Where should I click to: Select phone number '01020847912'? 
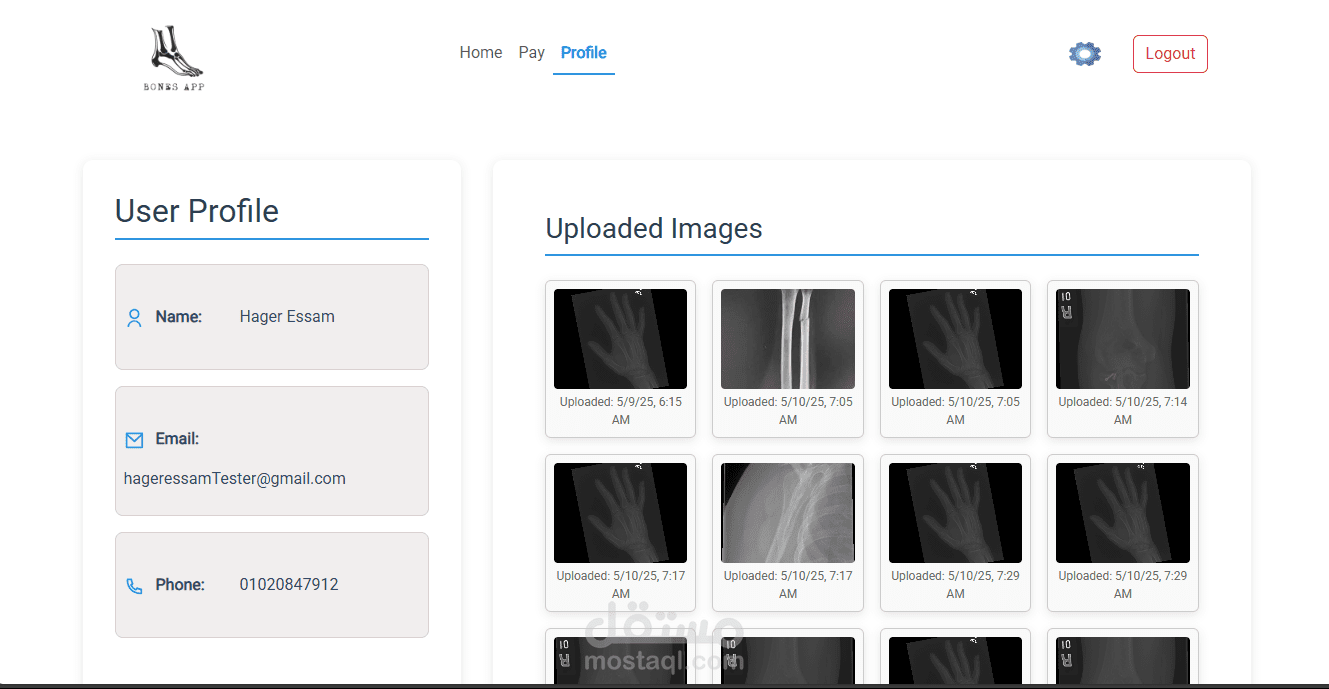coord(289,585)
